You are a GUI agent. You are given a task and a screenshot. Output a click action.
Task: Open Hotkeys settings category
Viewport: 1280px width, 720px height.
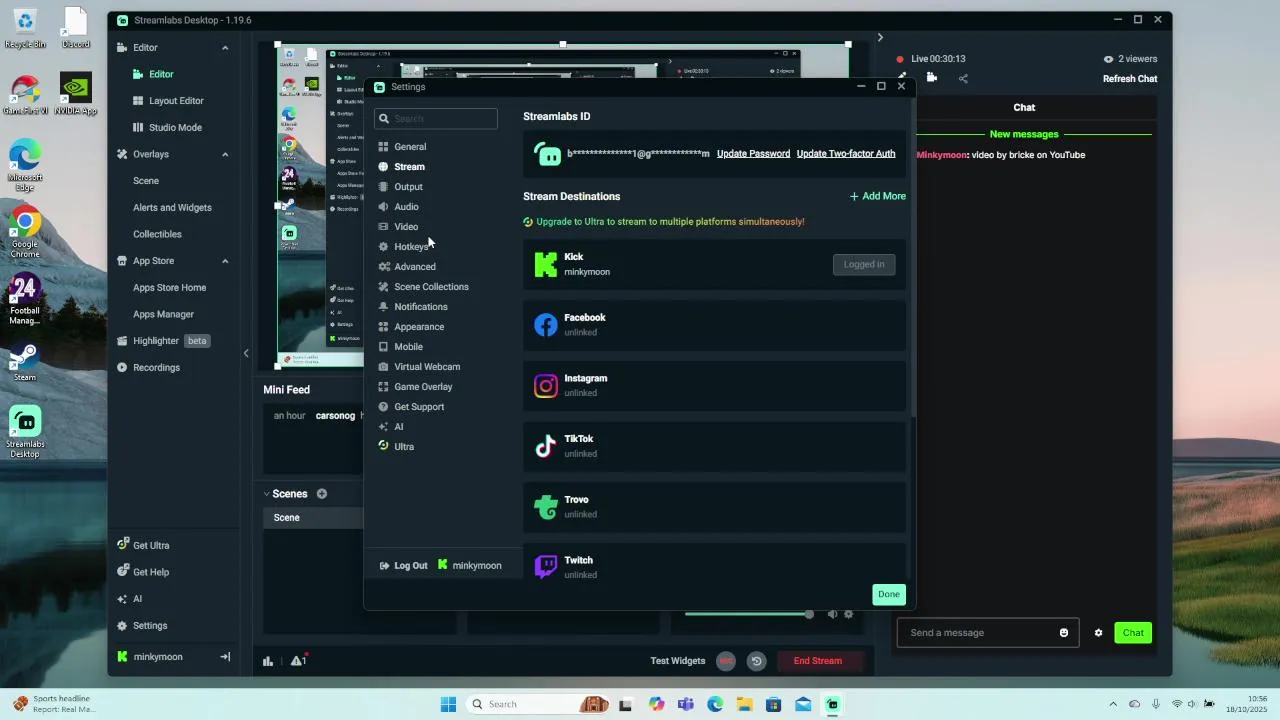411,247
